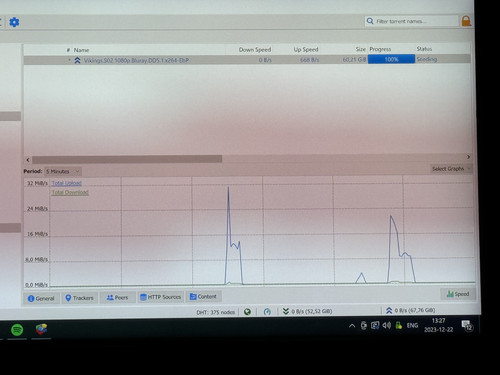Click the Total Download legend label
Screen dimensions: 500x375
coord(70,192)
